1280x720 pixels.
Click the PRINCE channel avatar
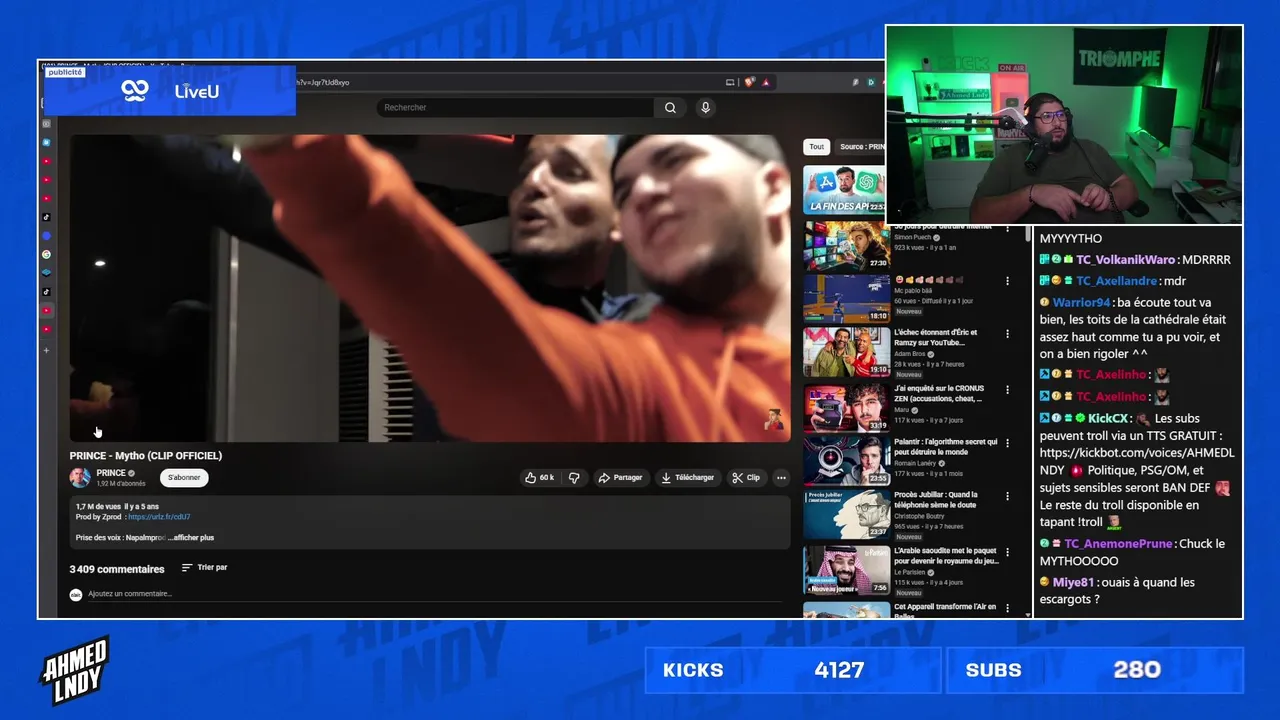click(80, 478)
